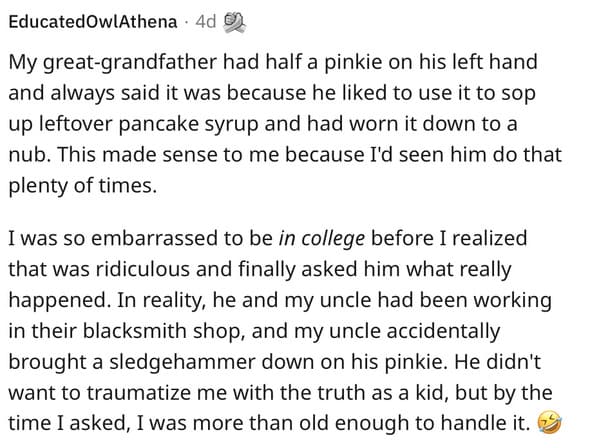Viewport: 599px width, 448px height.
Task: Click the word "great-grandfather" in first line
Action: (x=130, y=63)
